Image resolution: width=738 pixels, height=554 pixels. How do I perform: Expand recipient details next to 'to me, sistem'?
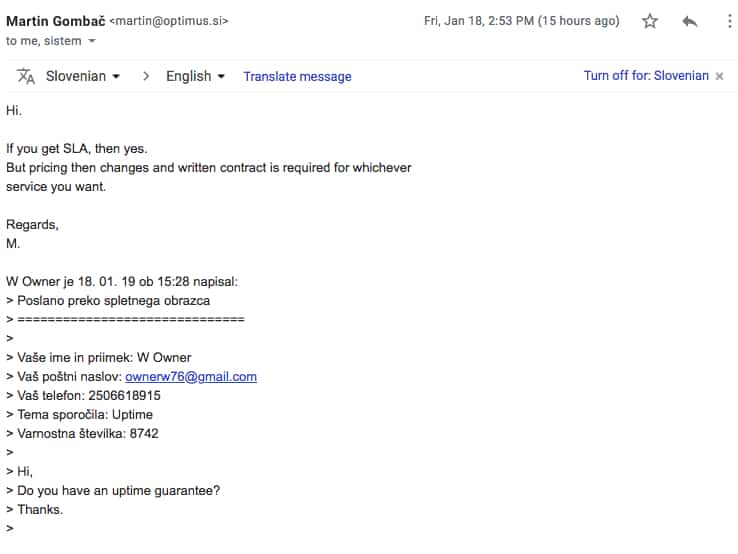pyautogui.click(x=92, y=41)
